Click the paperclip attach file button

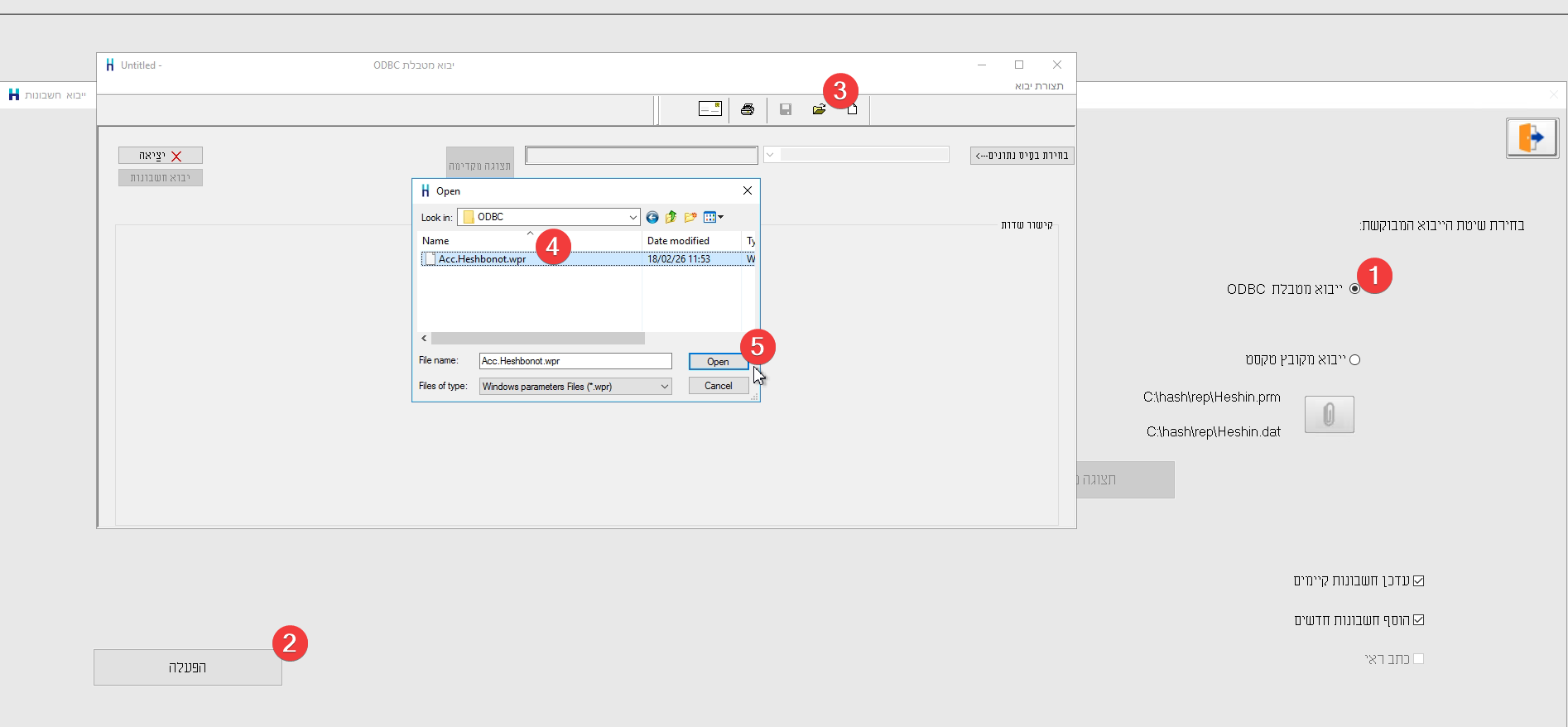(x=1329, y=414)
